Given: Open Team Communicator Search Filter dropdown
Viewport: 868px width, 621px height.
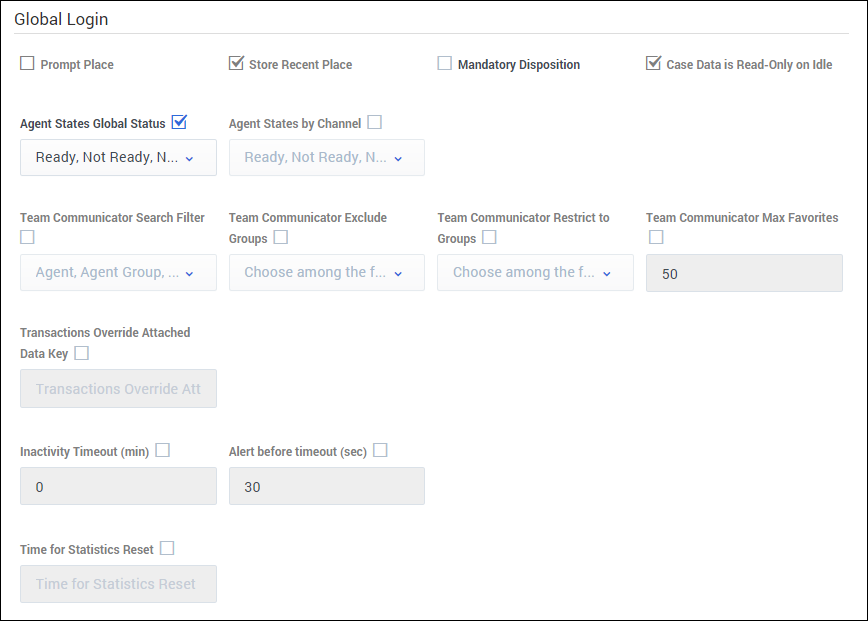Looking at the screenshot, I should click(x=118, y=273).
